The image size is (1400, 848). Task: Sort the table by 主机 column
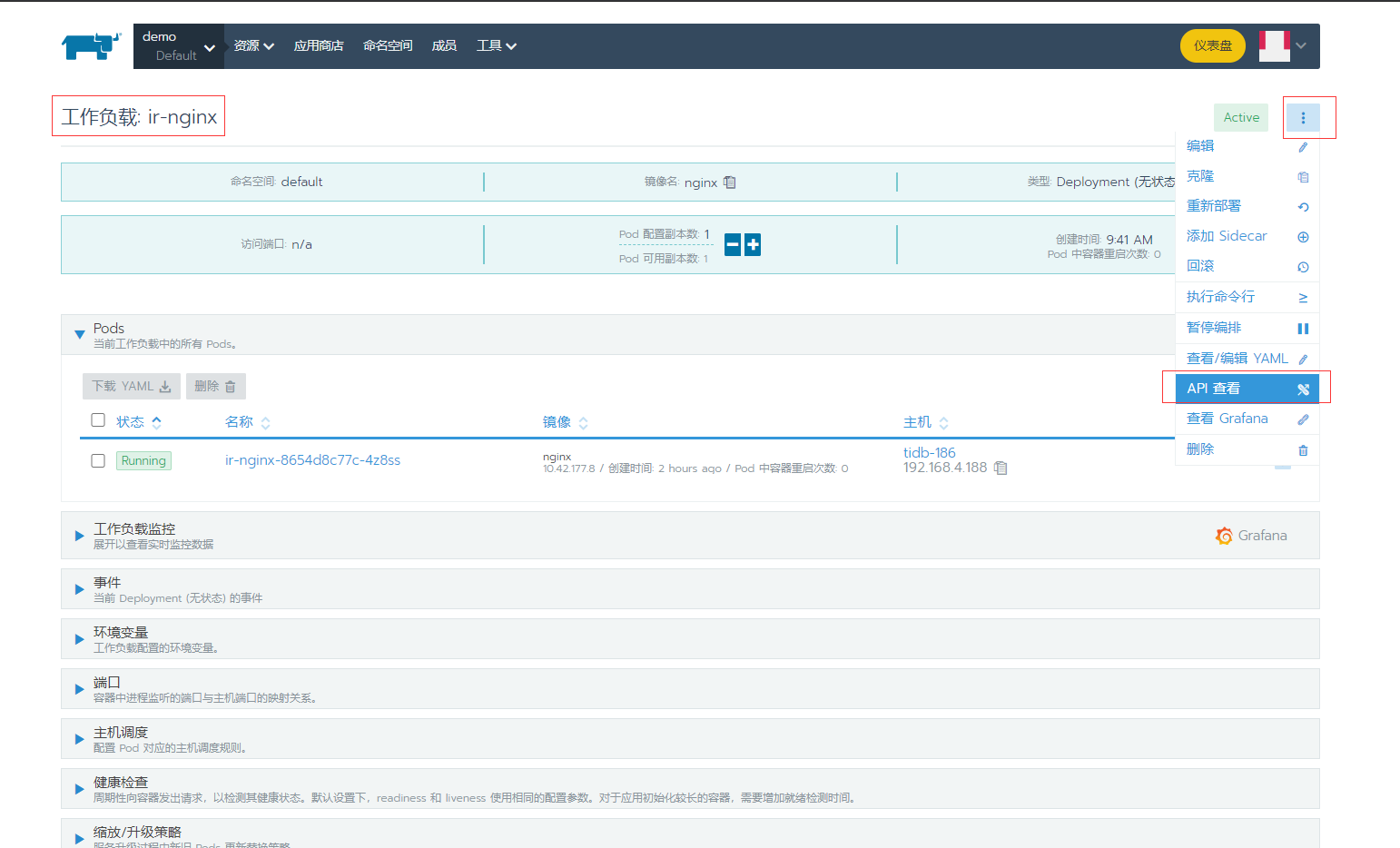[x=926, y=422]
